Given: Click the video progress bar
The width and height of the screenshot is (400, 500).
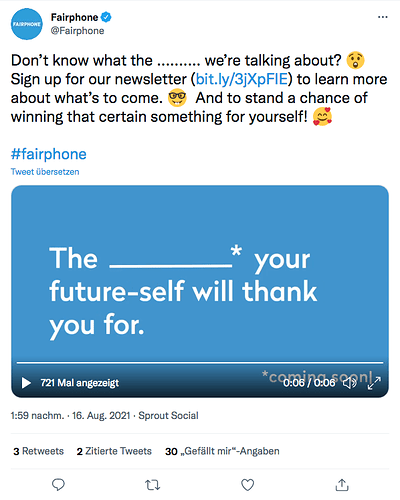Looking at the screenshot, I should coord(200,362).
